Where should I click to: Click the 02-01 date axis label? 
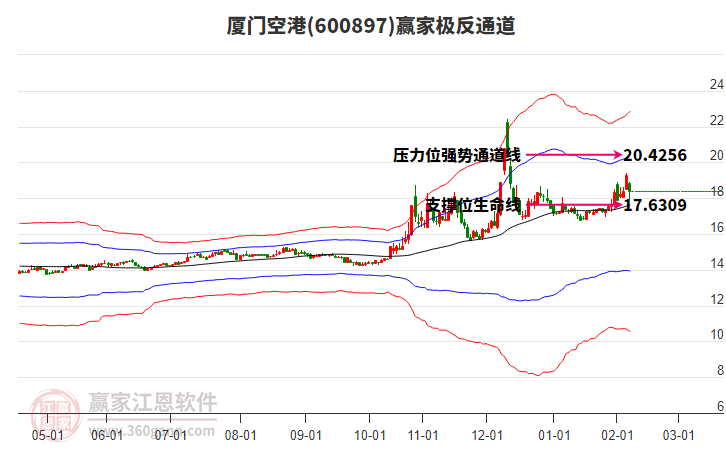[x=617, y=435]
